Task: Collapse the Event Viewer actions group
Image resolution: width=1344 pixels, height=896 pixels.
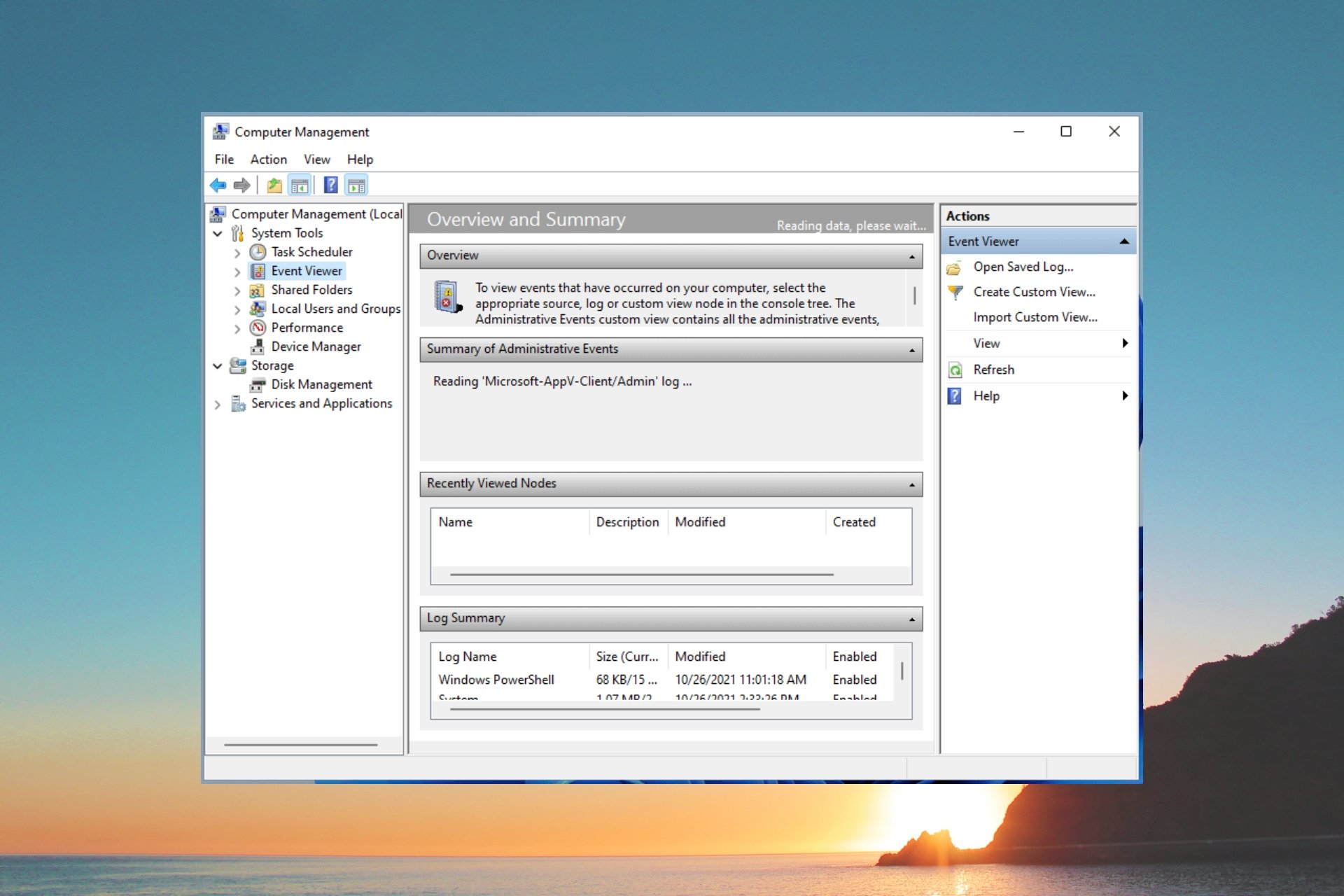Action: click(x=1124, y=241)
